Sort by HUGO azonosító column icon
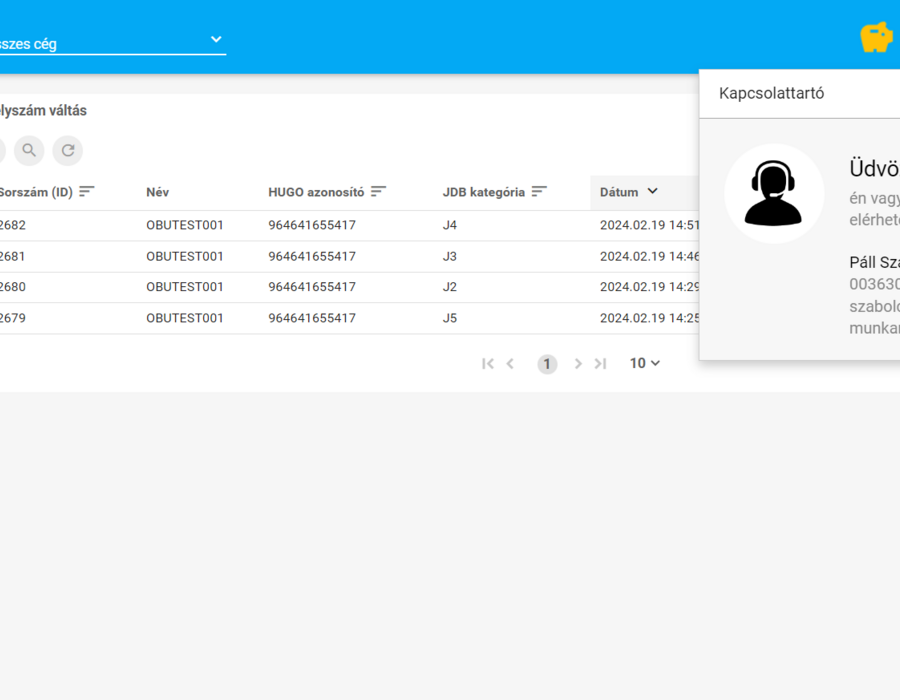This screenshot has height=700, width=900. pyautogui.click(x=378, y=192)
